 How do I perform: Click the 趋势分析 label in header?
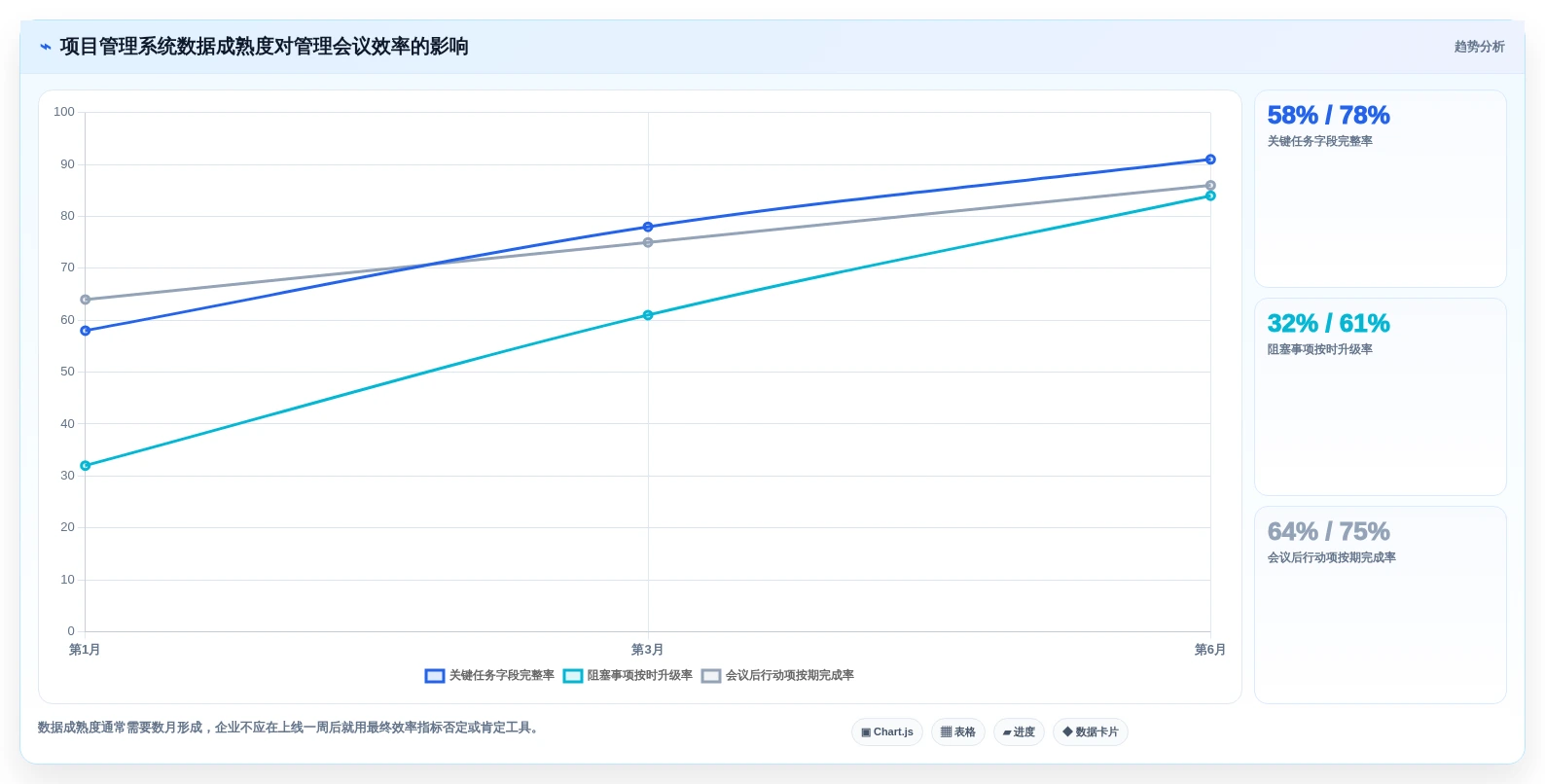1479,47
